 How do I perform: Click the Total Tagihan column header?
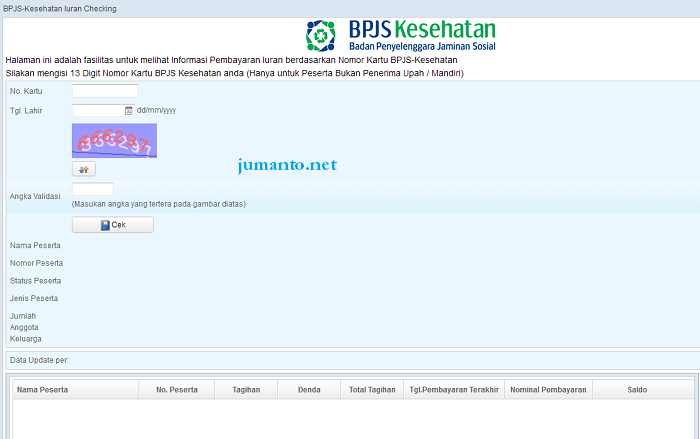[372, 390]
